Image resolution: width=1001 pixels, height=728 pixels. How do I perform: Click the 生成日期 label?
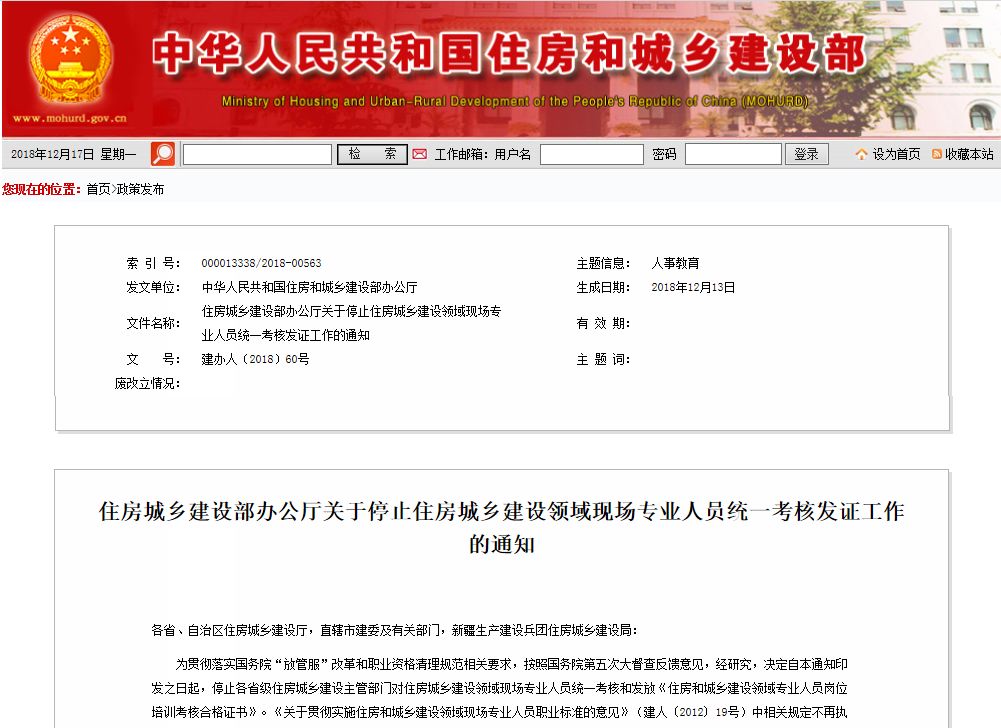coord(603,287)
